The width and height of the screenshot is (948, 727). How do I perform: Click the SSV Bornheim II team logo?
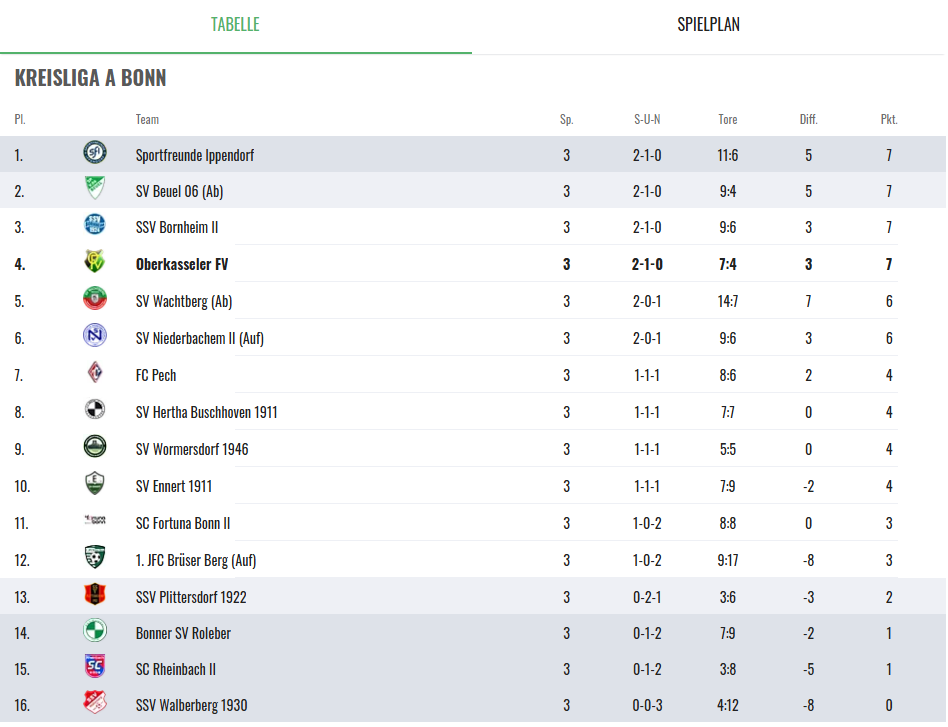point(95,227)
